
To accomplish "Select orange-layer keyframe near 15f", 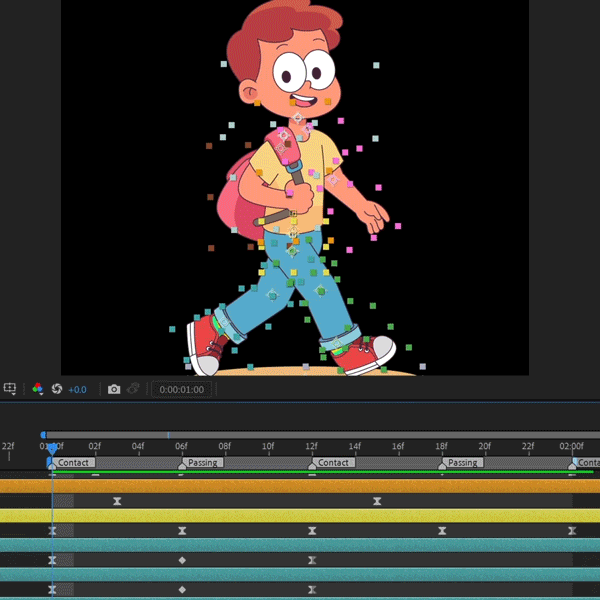I will pyautogui.click(x=377, y=501).
